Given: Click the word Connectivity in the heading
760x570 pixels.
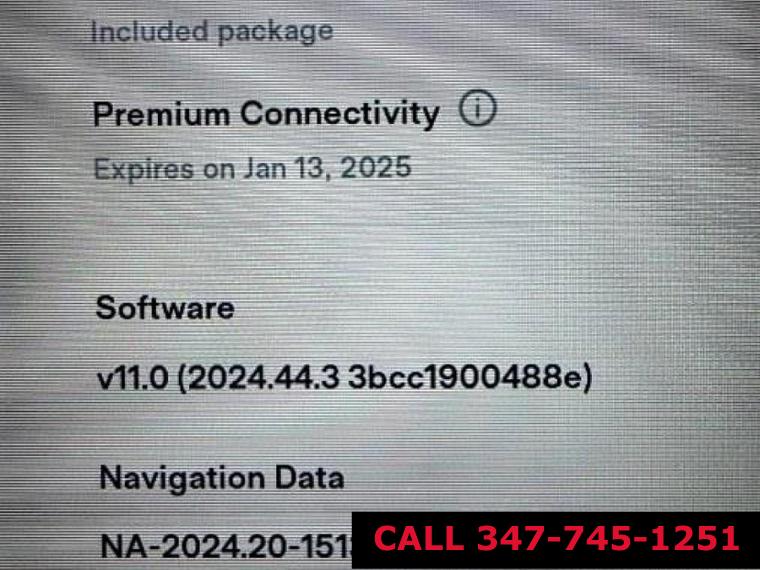Looking at the screenshot, I should pos(340,114).
